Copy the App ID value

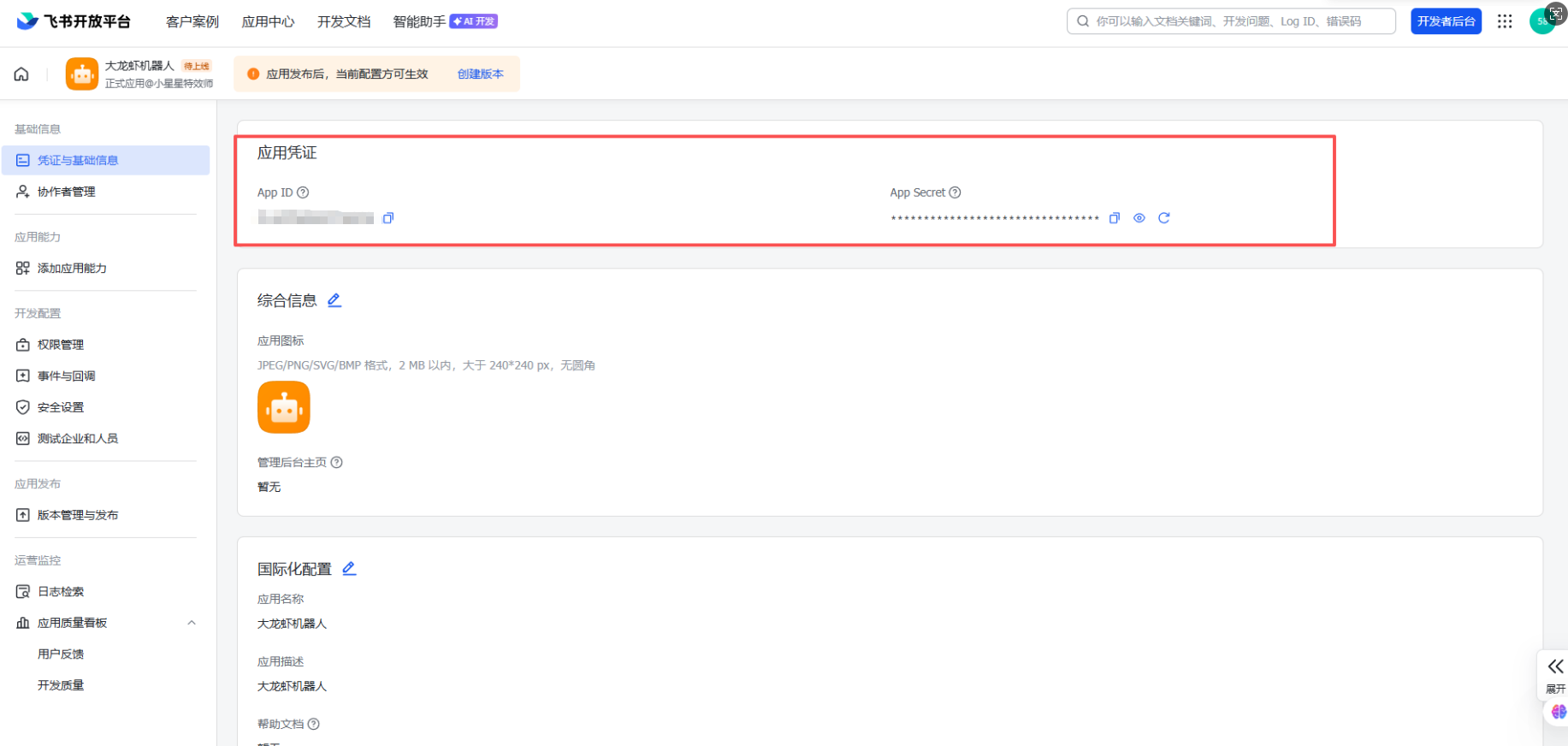tap(388, 218)
